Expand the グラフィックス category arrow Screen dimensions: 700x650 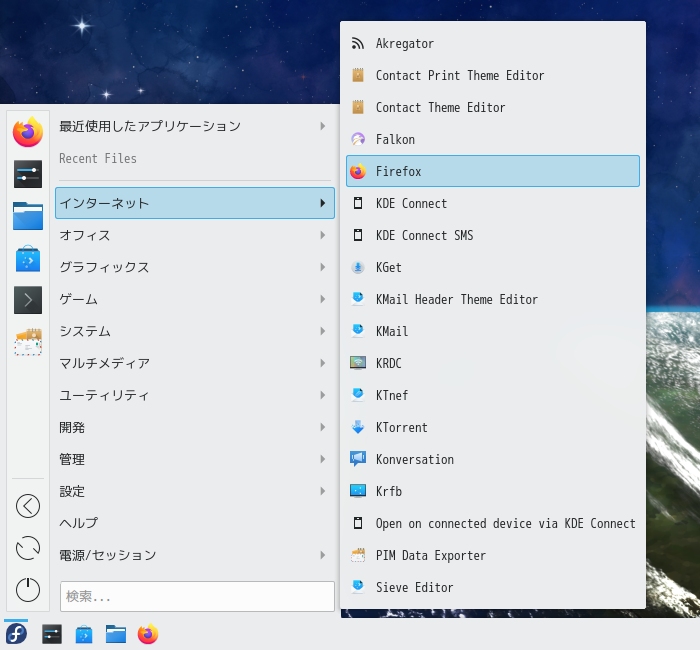322,267
